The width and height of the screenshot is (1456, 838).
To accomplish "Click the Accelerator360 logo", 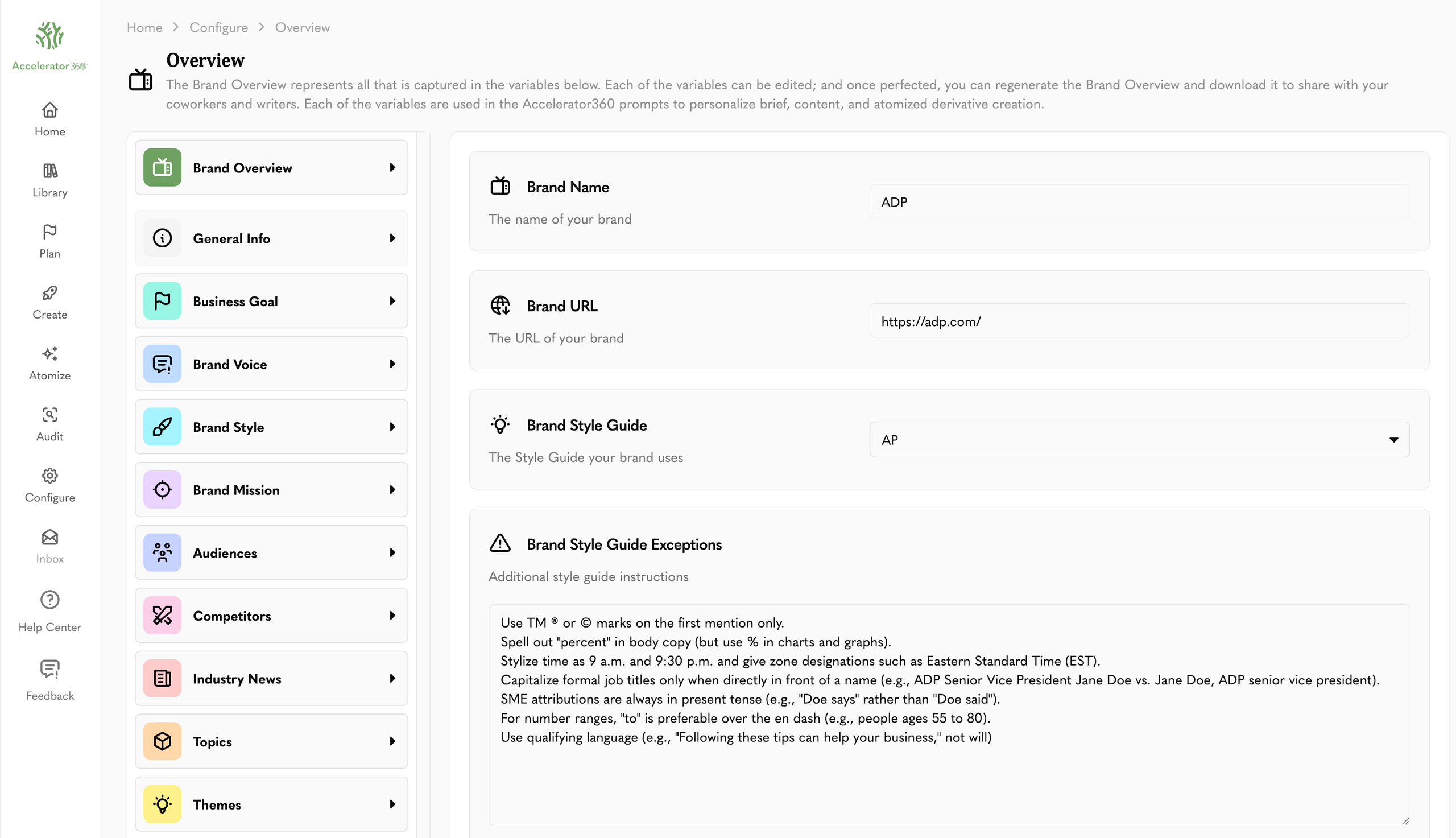I will (x=49, y=46).
